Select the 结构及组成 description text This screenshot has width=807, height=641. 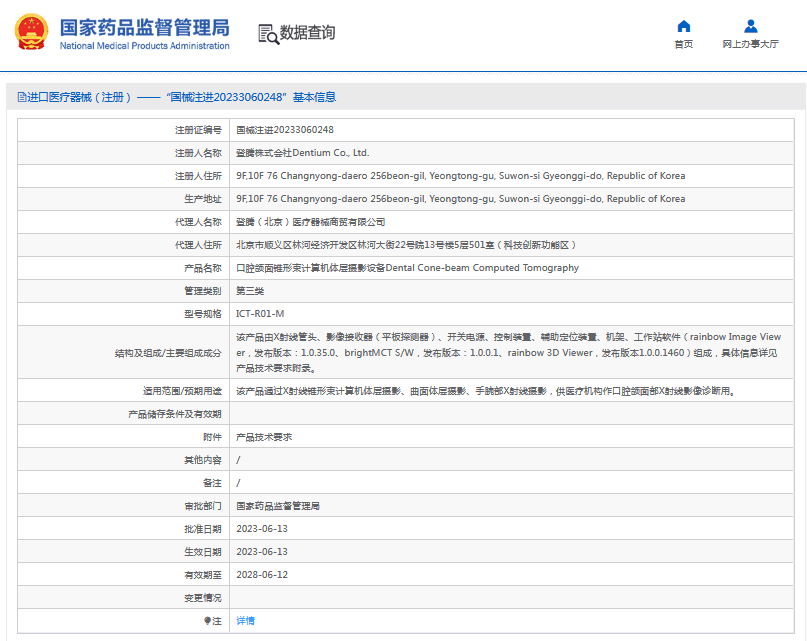[508, 353]
